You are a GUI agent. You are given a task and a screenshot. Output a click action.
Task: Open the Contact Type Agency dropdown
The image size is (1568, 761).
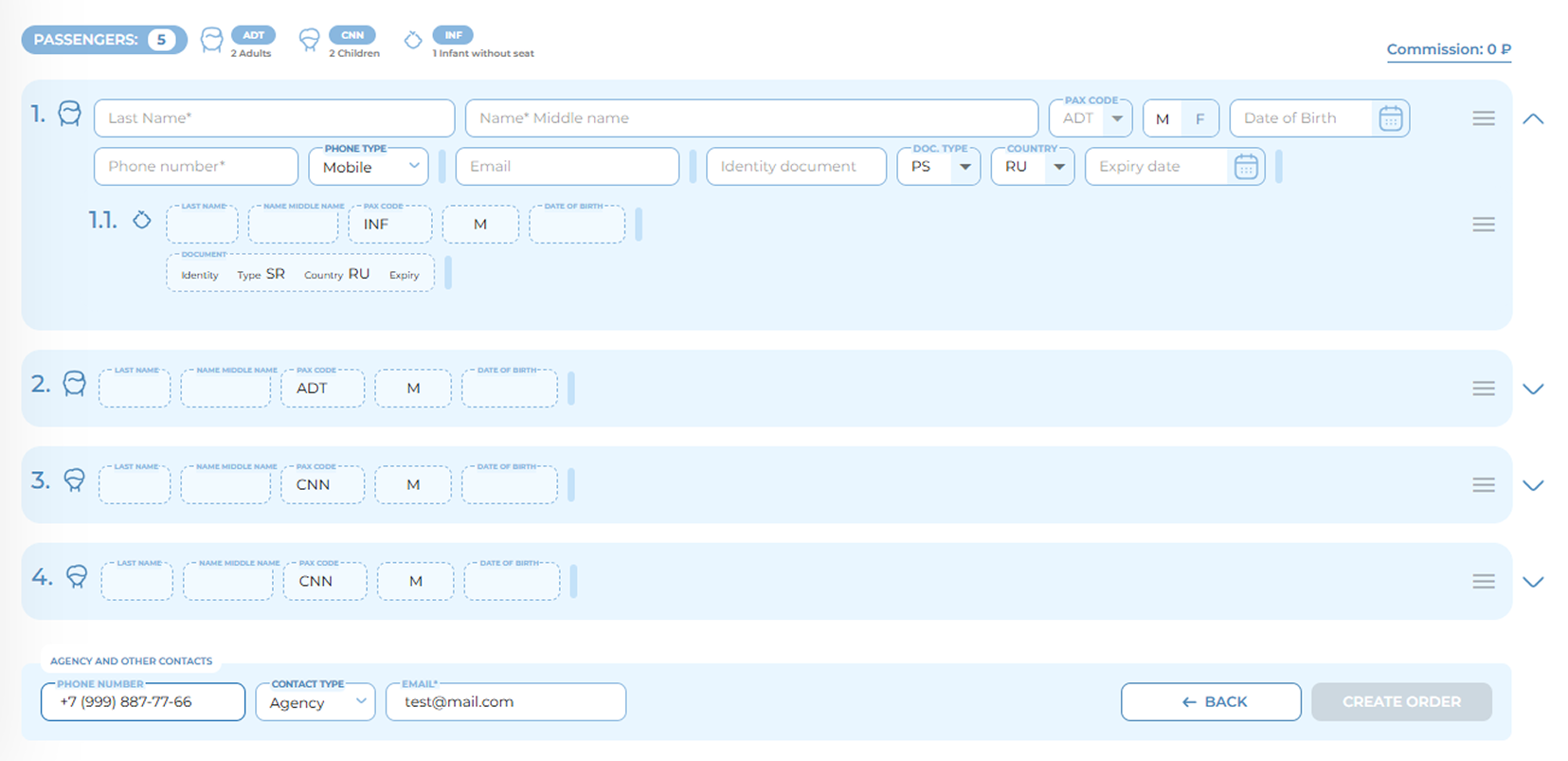(x=315, y=702)
